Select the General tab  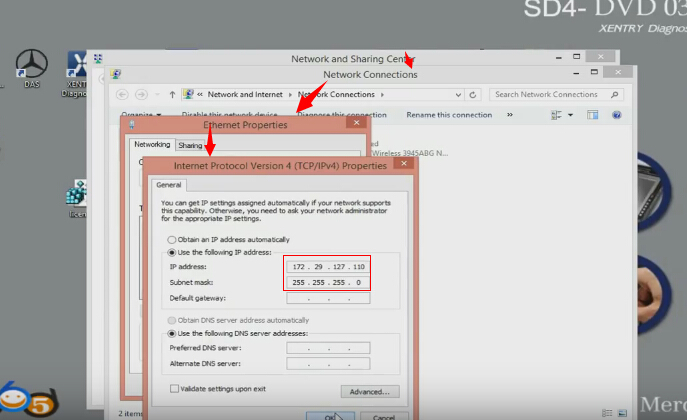[168, 185]
